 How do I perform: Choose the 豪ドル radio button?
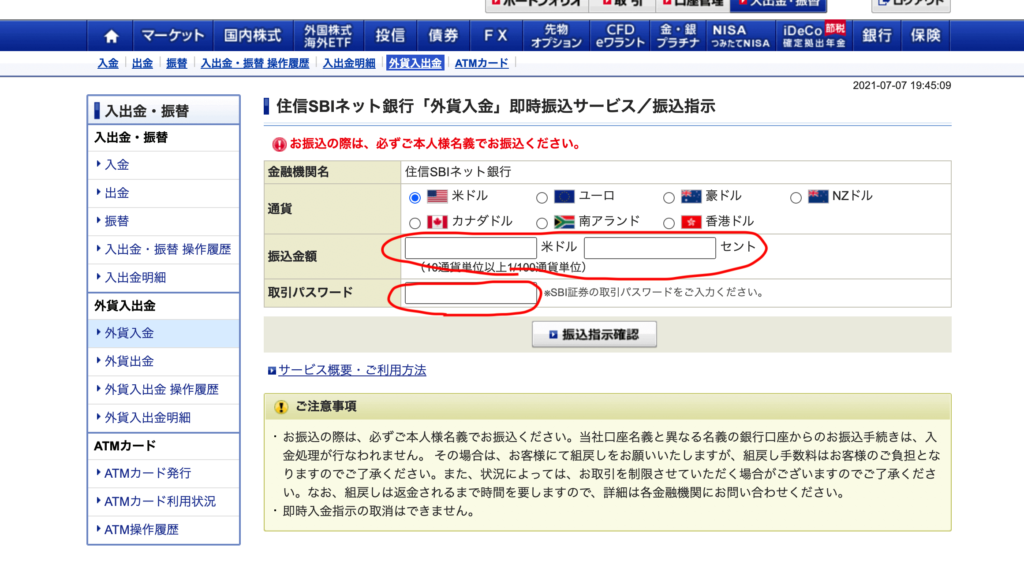coord(668,197)
